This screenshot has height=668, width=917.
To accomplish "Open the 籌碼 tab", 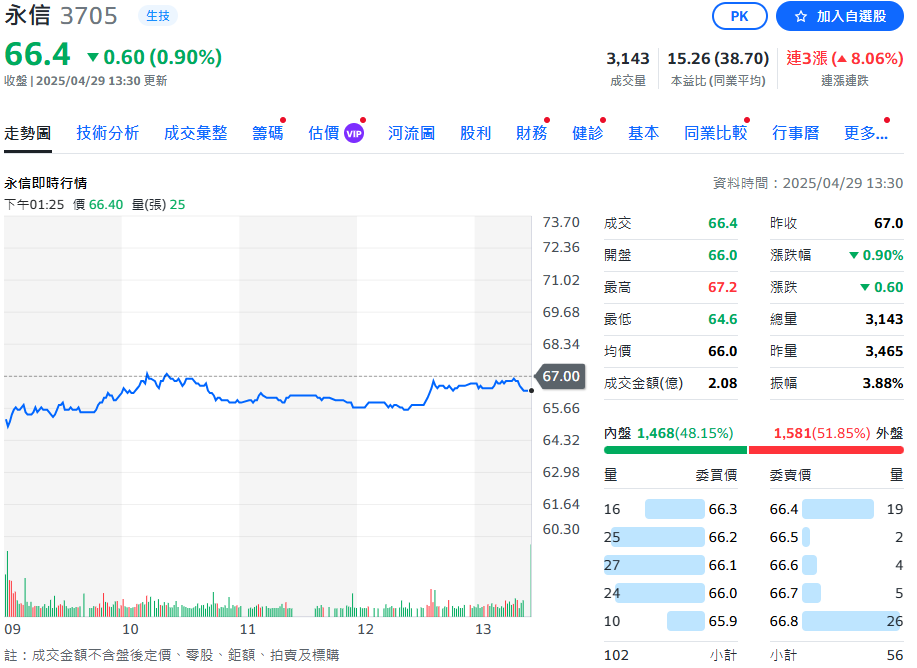I will [267, 133].
